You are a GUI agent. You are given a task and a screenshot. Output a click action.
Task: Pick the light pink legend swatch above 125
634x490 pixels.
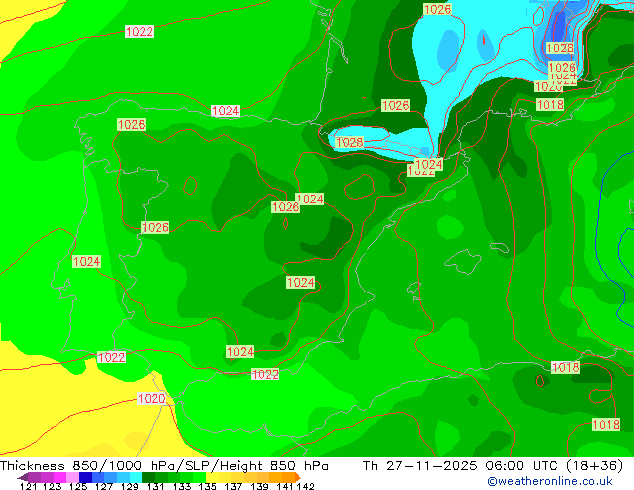tap(72, 477)
